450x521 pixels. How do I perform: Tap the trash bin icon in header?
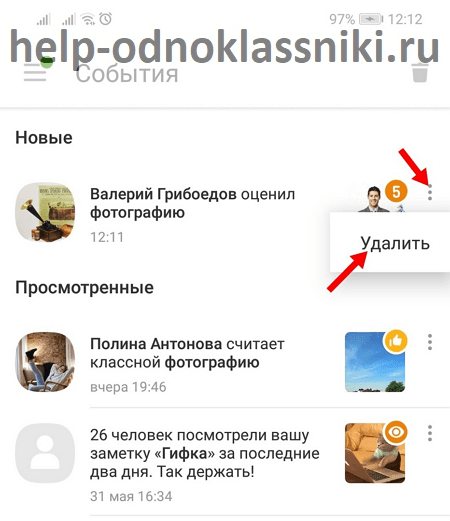tap(420, 72)
